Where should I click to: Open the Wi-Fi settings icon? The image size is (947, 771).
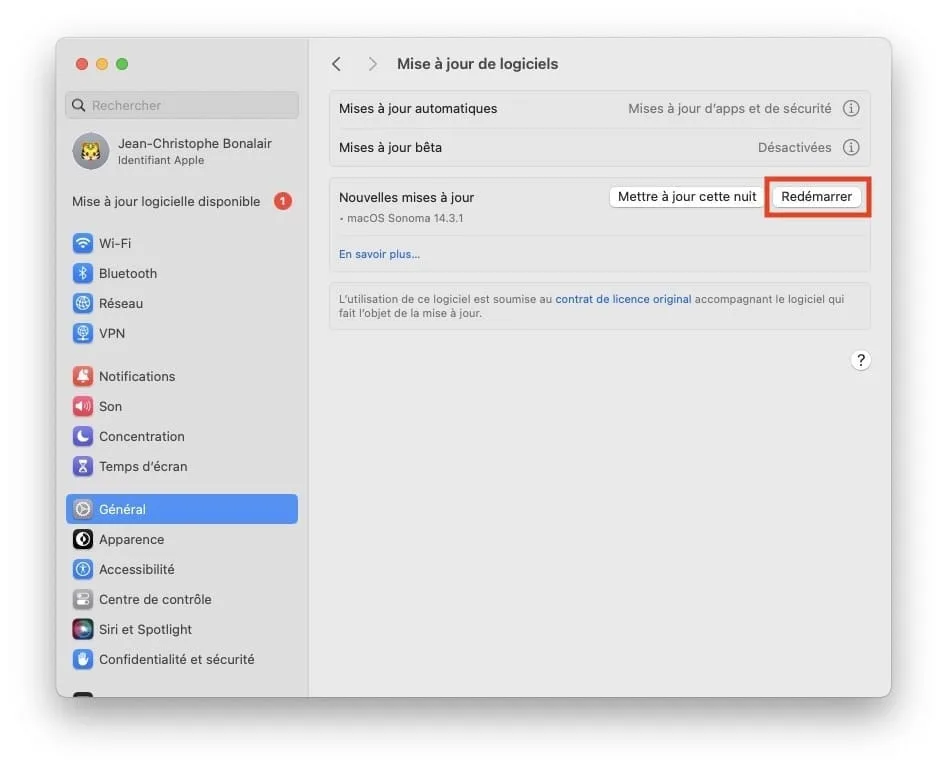[x=83, y=243]
